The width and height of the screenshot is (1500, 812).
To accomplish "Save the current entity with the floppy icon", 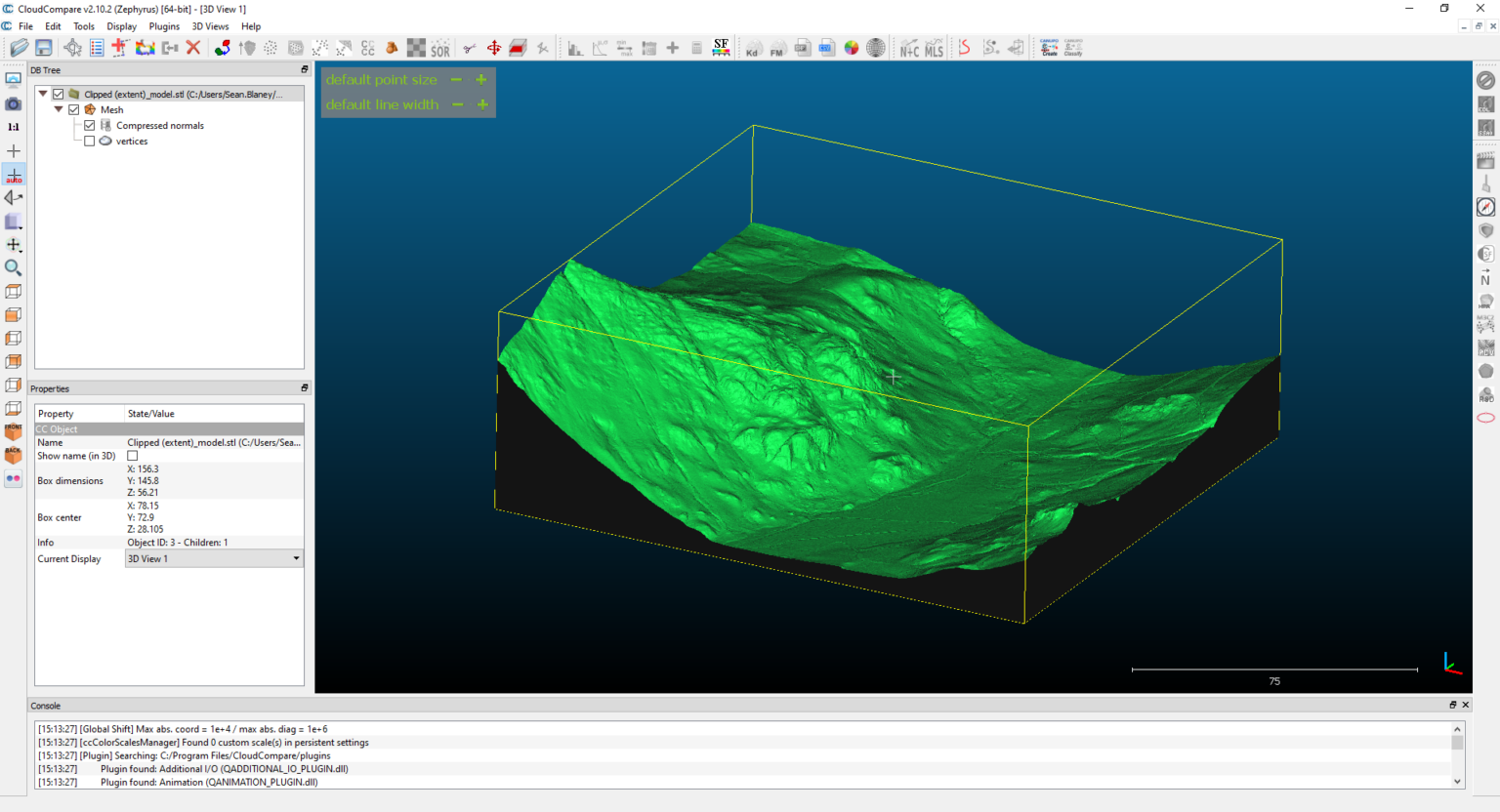I will point(44,47).
